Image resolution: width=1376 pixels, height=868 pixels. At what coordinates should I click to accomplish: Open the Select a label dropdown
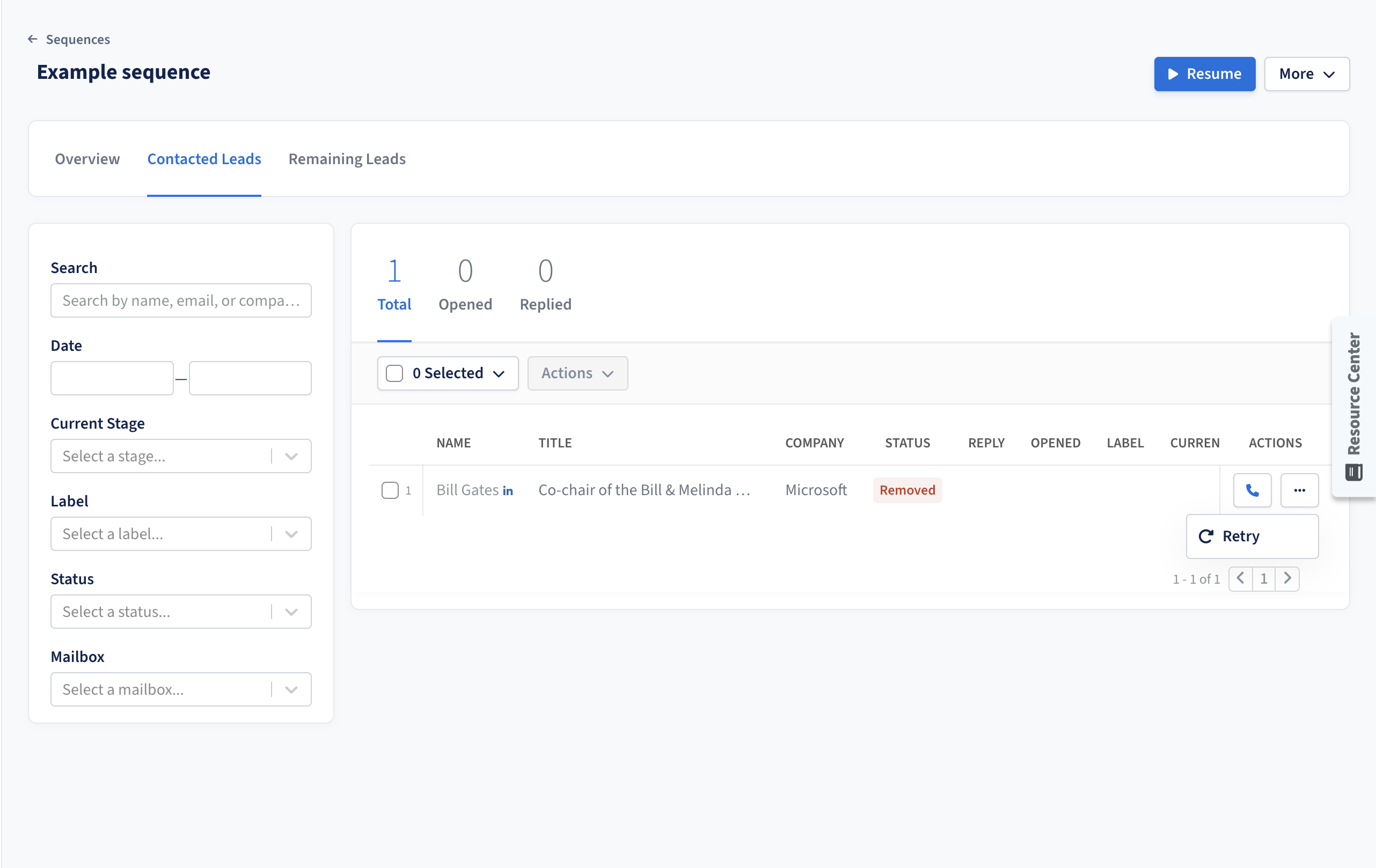181,533
